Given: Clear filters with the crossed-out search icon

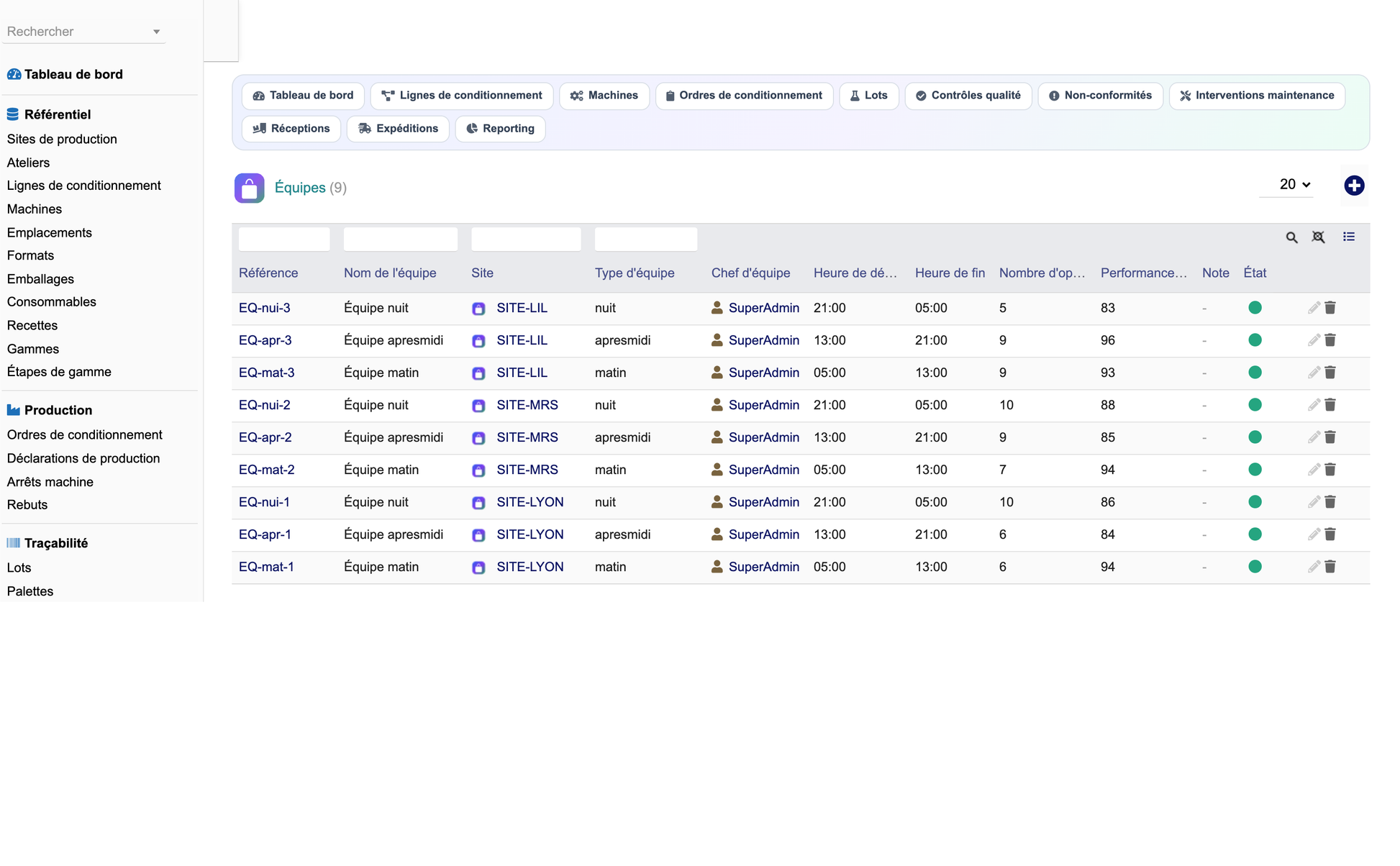Looking at the screenshot, I should click(x=1318, y=237).
